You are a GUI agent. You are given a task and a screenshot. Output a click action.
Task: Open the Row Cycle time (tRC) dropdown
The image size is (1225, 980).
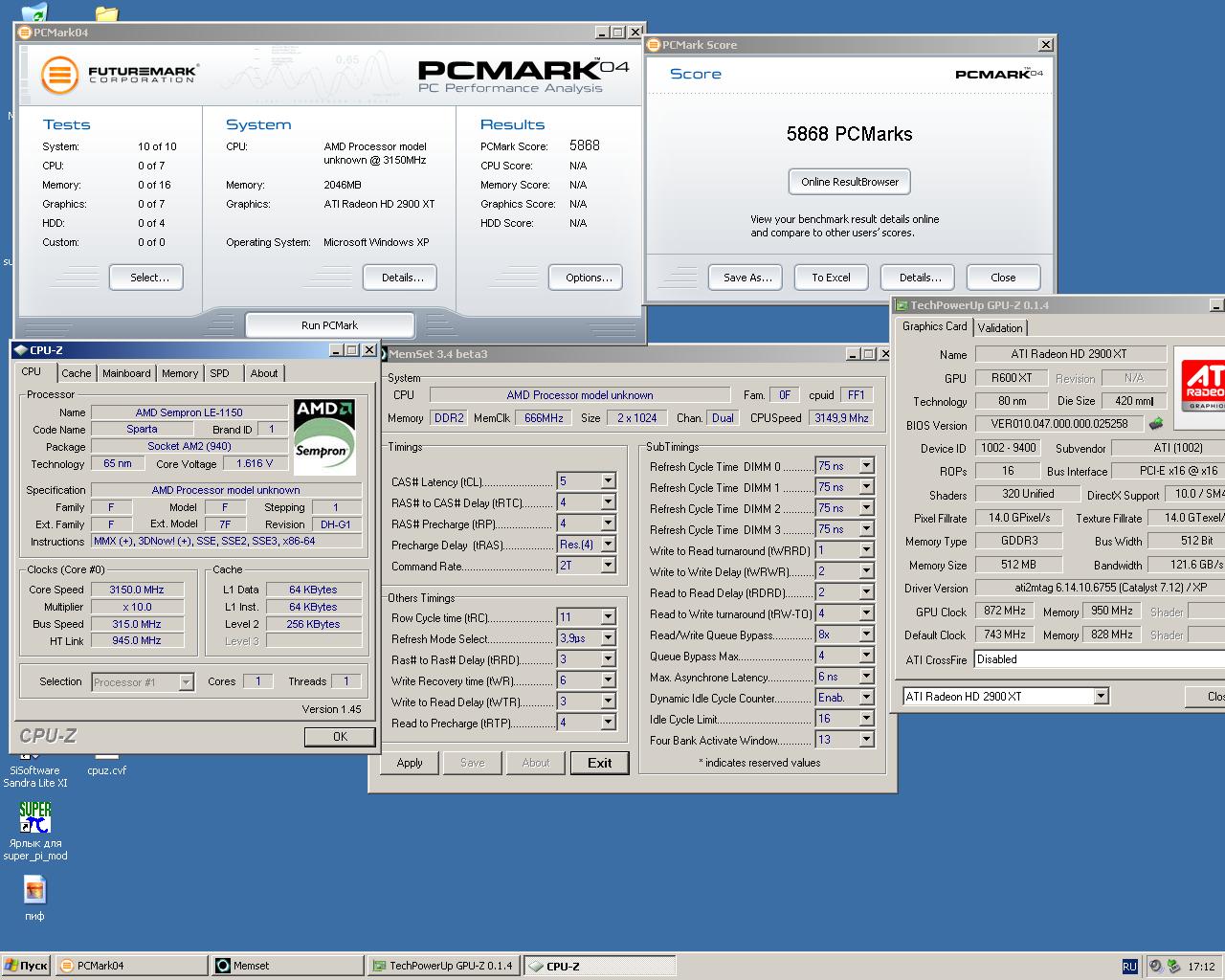[608, 617]
